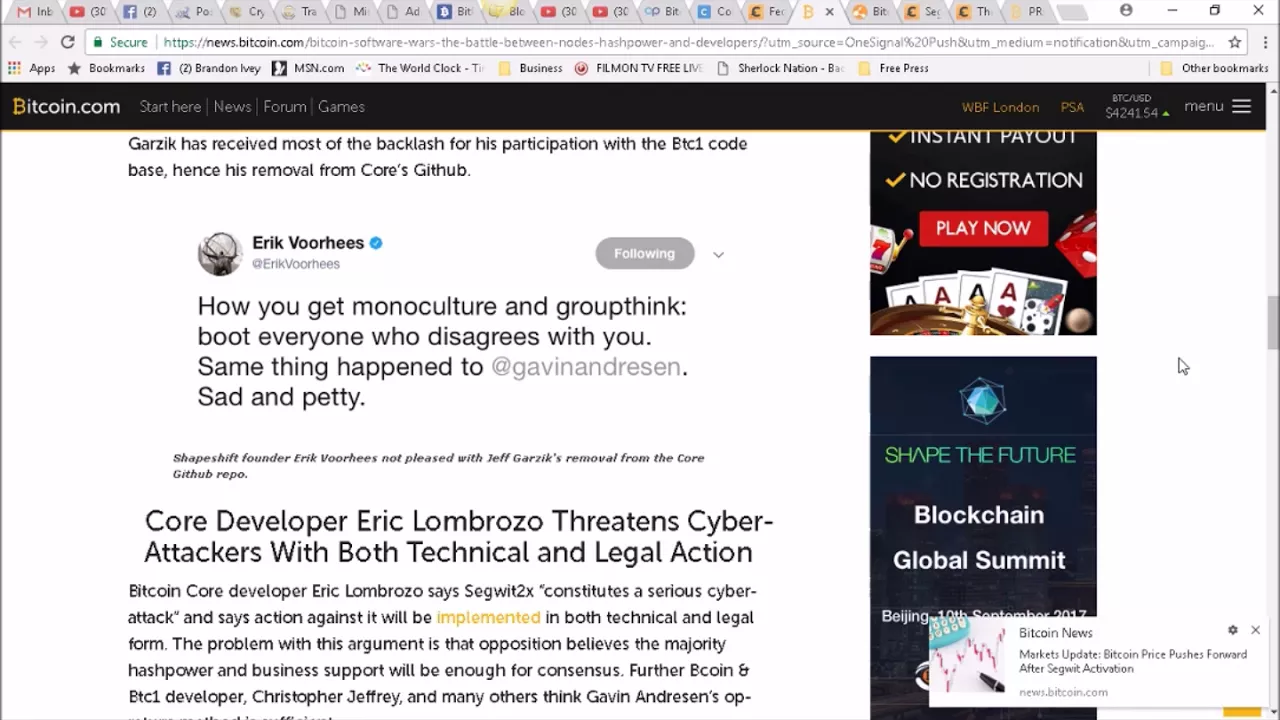This screenshot has height=720, width=1280.
Task: Open the Apps shortcut in bookmarks bar
Action: (x=32, y=68)
